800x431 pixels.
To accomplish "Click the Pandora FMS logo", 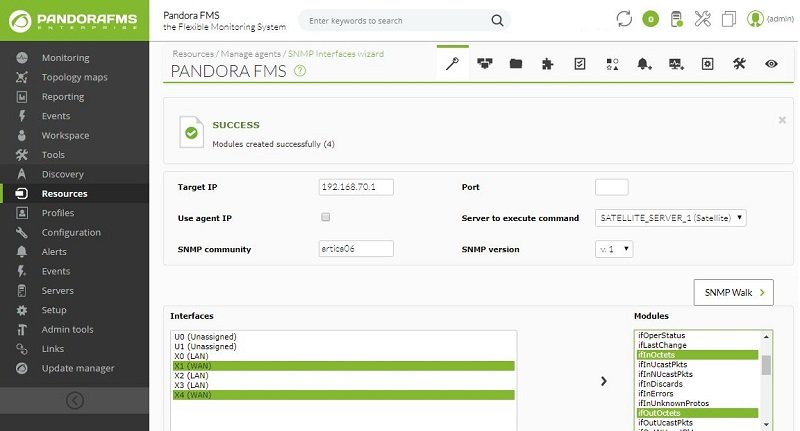I will point(74,21).
